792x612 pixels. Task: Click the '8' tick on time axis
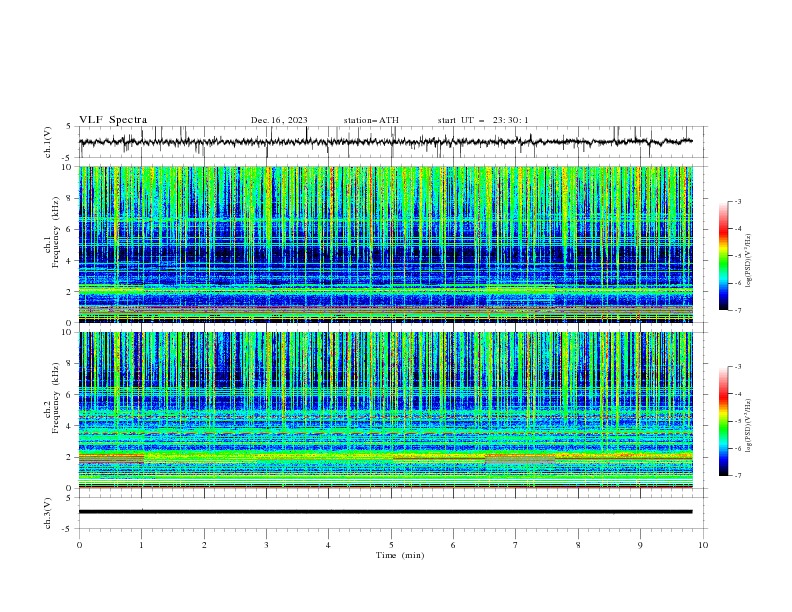578,545
